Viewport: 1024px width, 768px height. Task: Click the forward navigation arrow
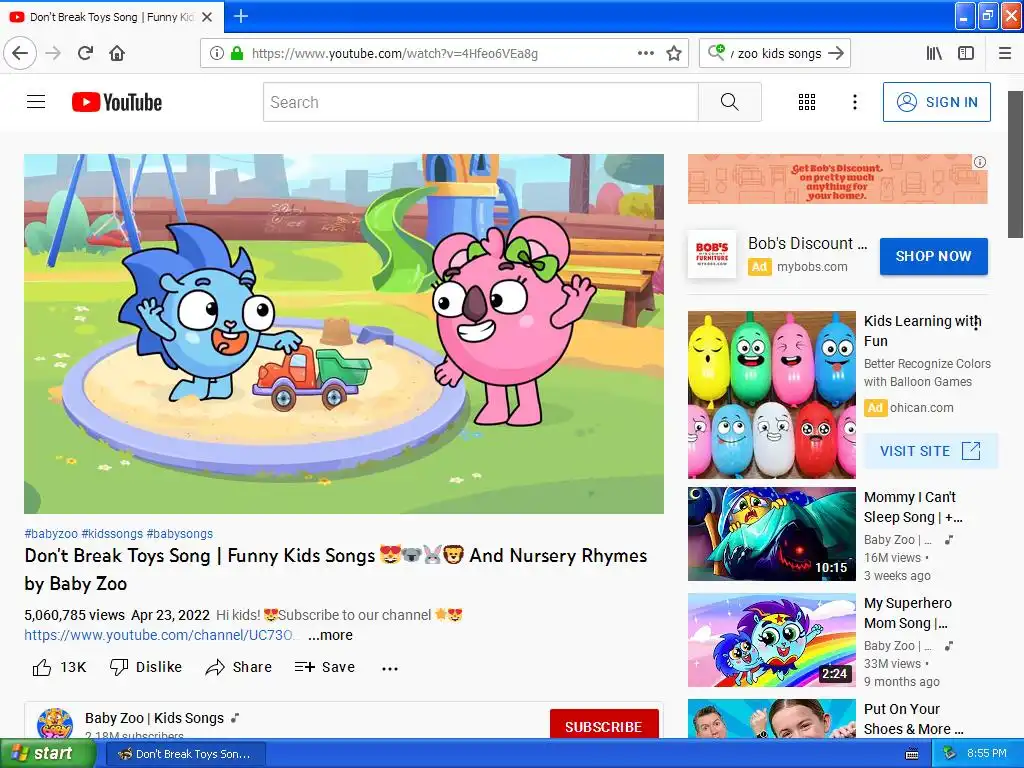53,53
